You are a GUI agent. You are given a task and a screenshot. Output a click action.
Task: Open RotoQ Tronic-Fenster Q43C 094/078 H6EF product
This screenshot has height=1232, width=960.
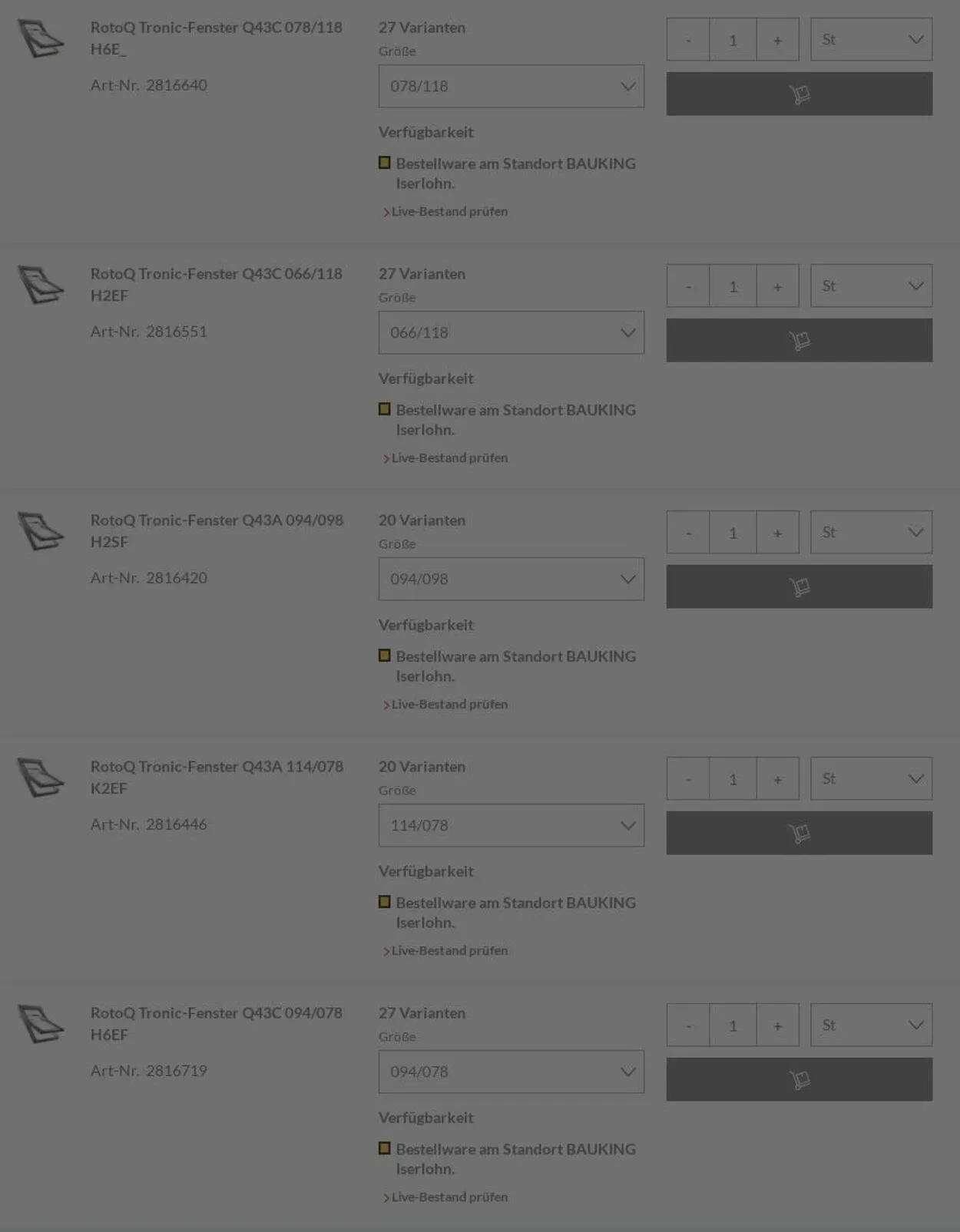click(216, 1023)
